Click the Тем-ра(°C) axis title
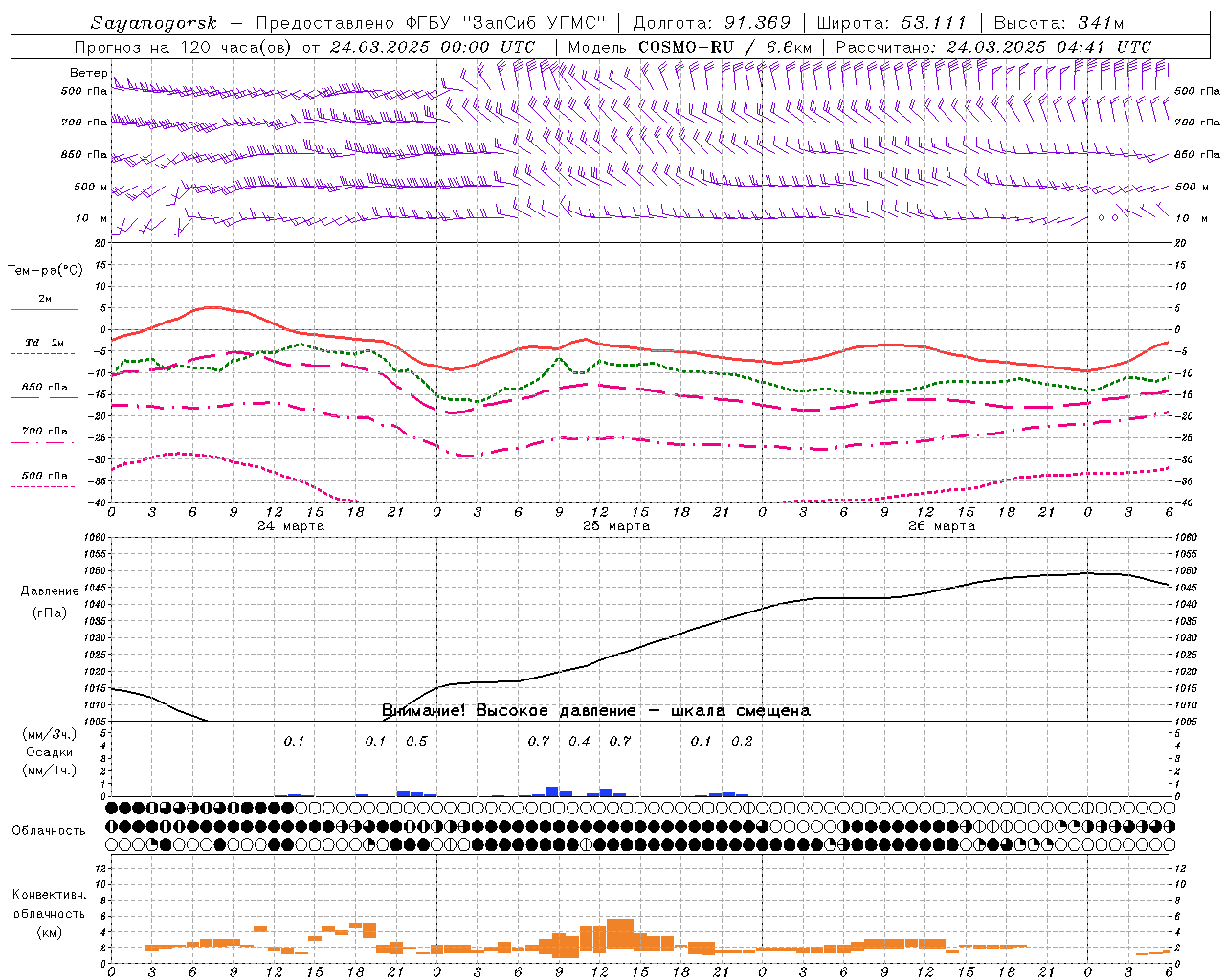 tap(45, 271)
